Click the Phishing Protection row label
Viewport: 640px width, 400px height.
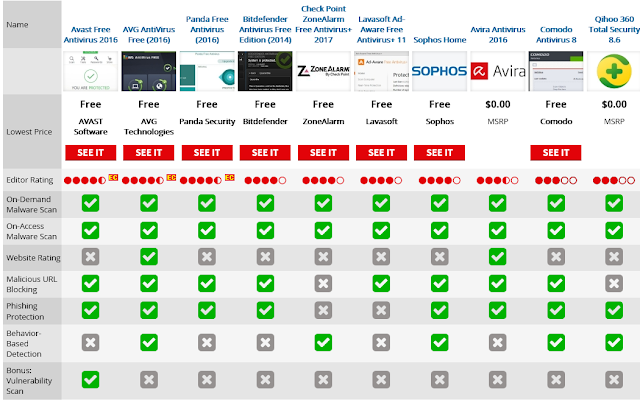coord(25,311)
